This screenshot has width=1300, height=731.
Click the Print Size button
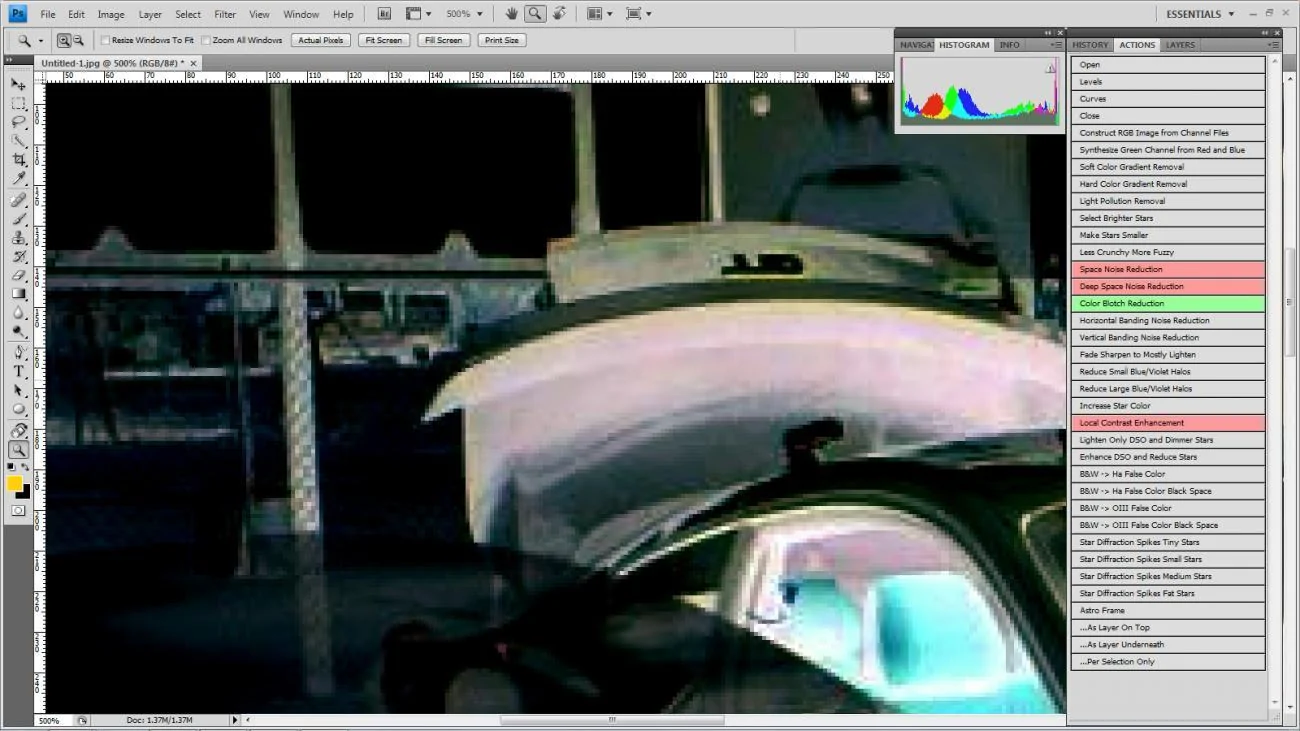coord(501,40)
